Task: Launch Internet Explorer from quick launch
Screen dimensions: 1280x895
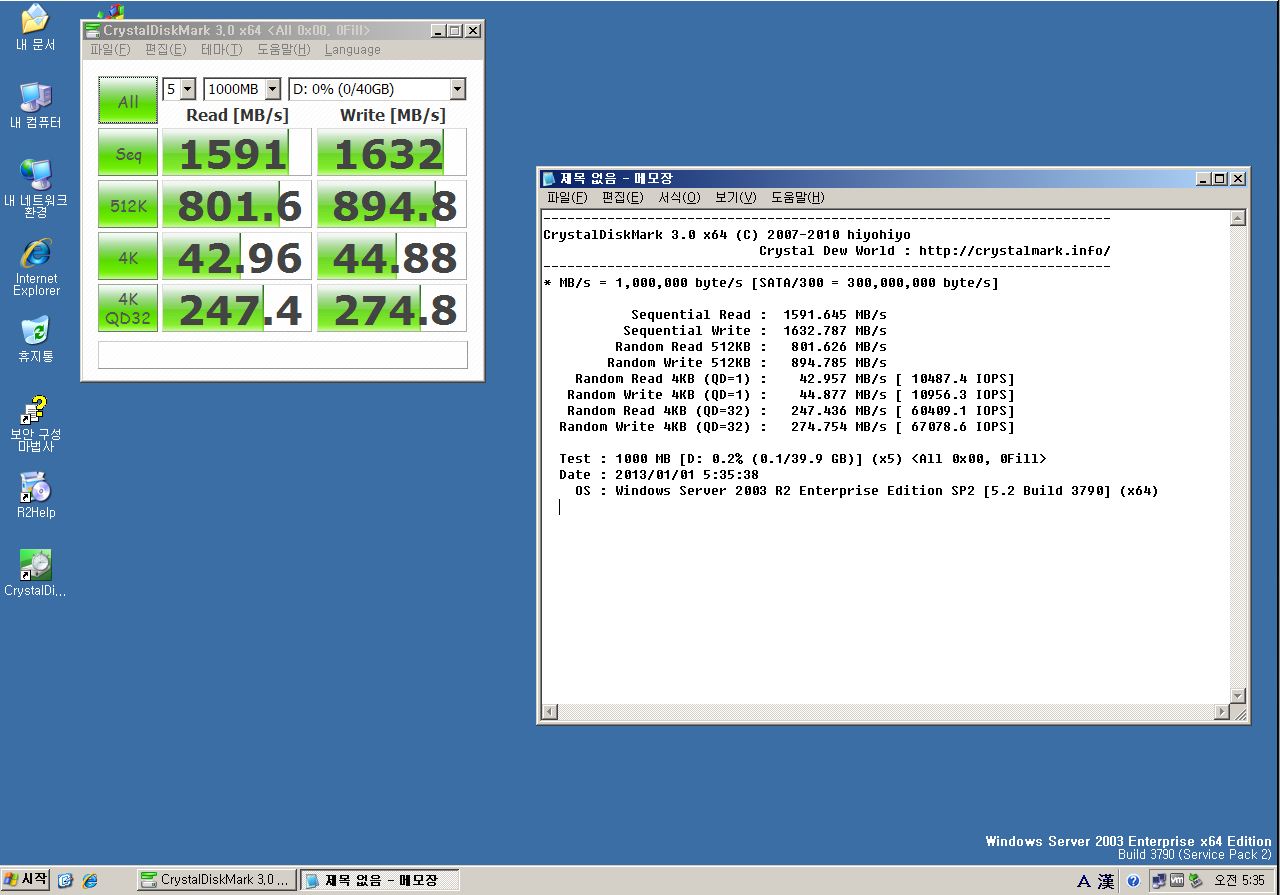Action: [90, 880]
